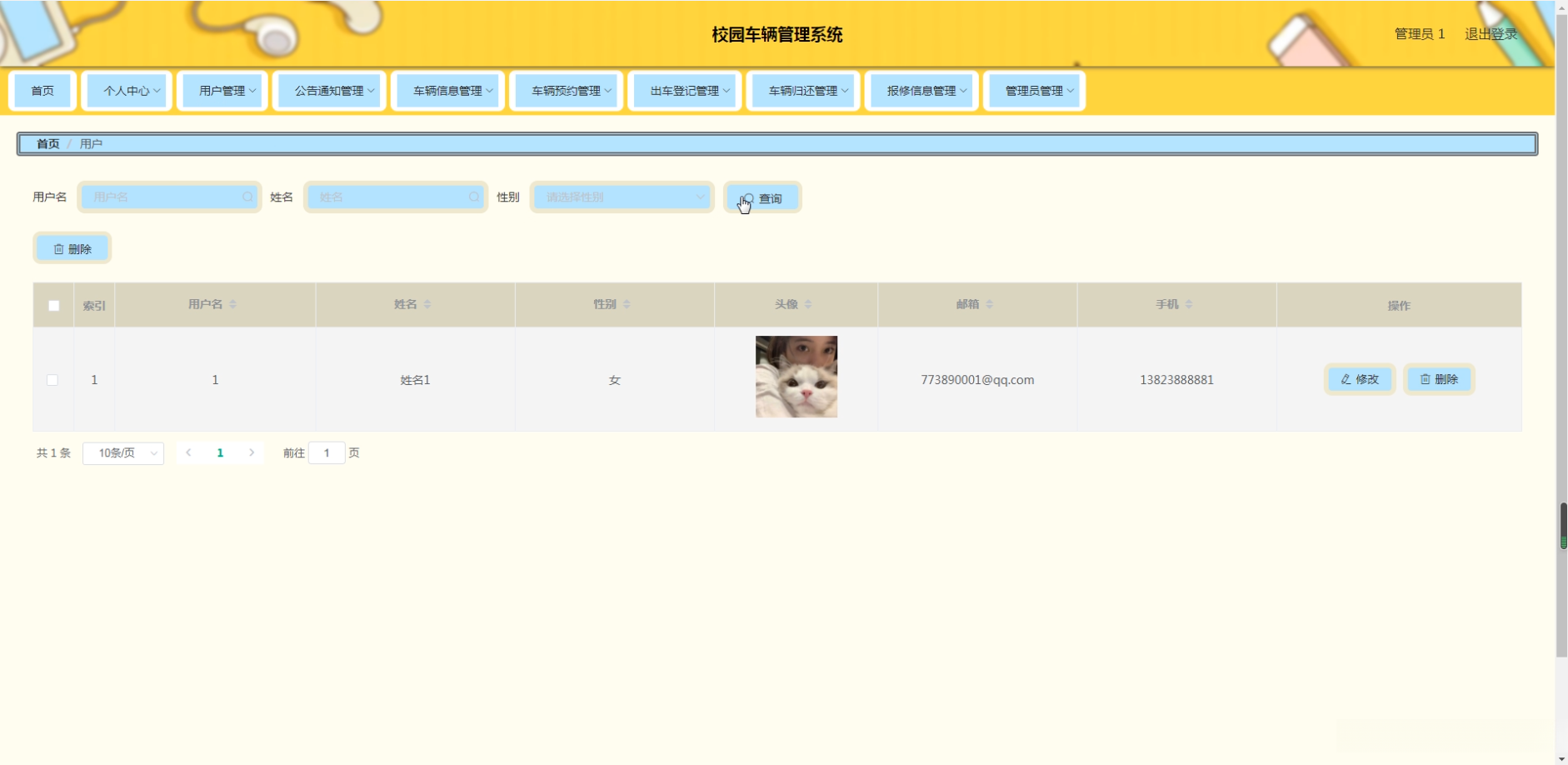Click the 查询 search button
This screenshot has width=1568, height=765.
pyautogui.click(x=762, y=198)
